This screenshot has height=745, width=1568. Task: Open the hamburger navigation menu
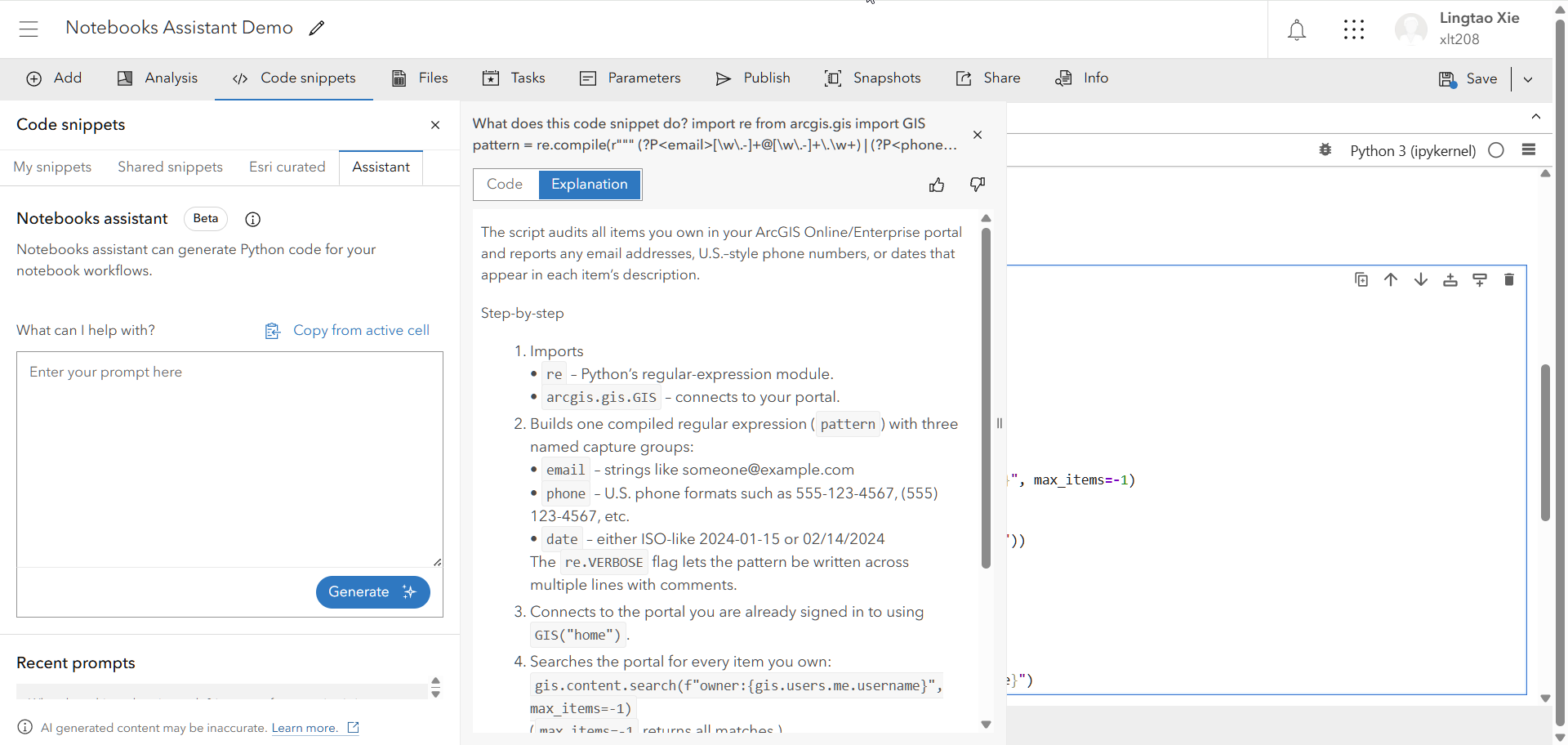tap(29, 29)
